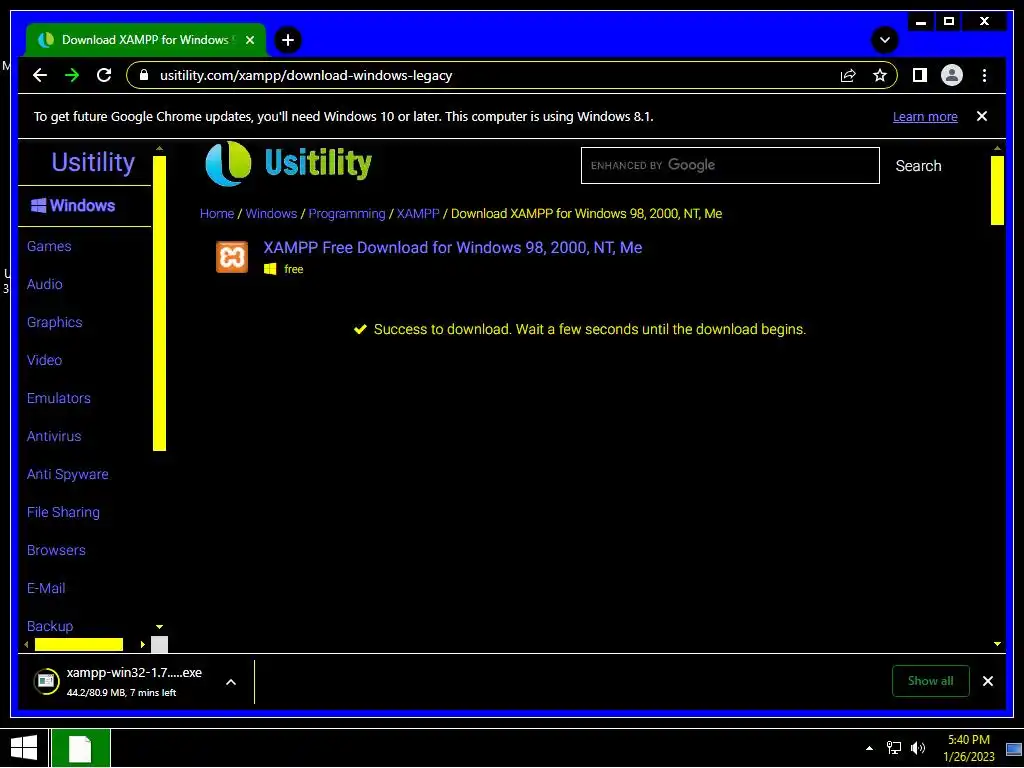Open Backup category

pyautogui.click(x=50, y=626)
